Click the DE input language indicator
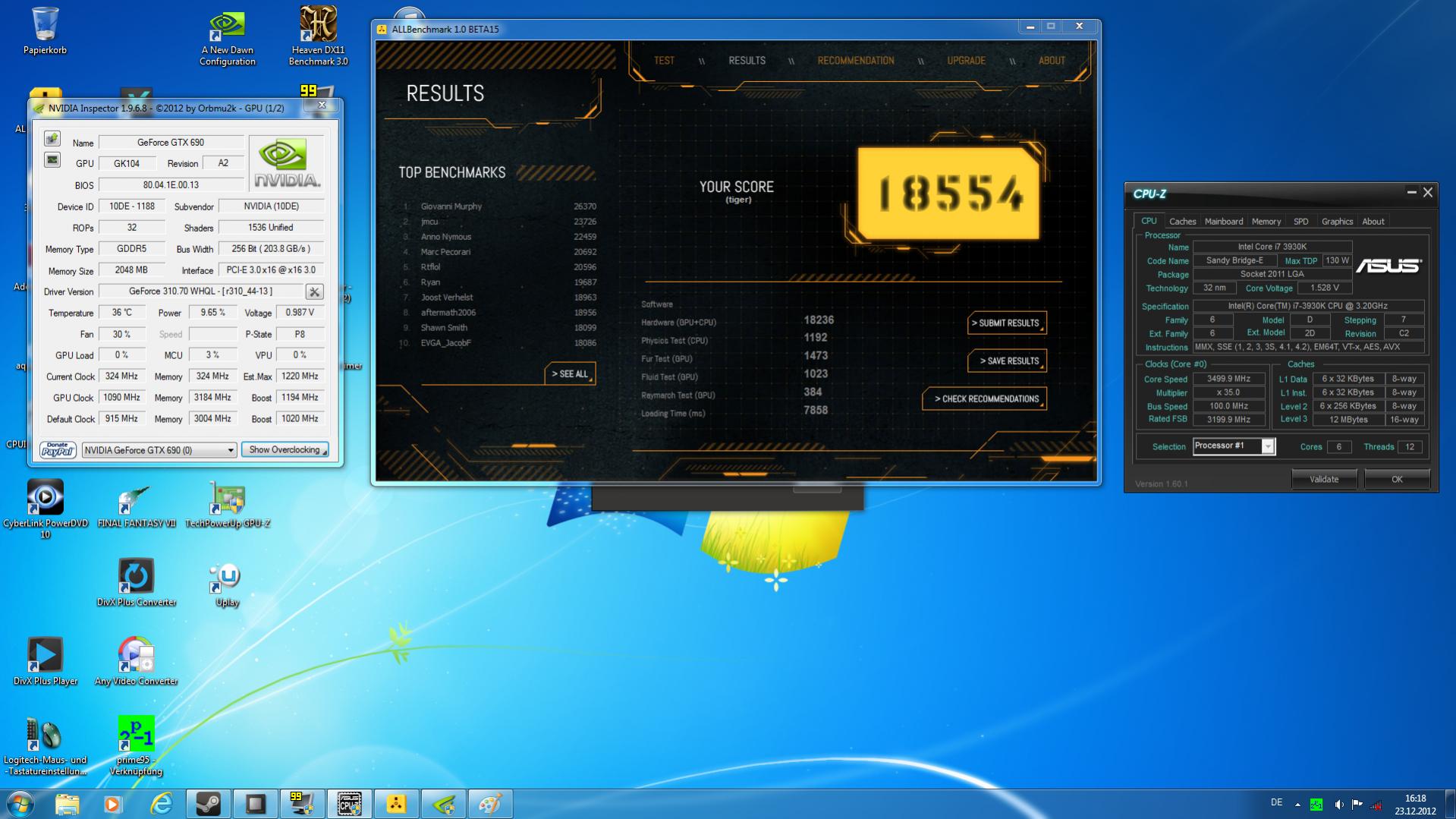The width and height of the screenshot is (1456, 819). click(1276, 802)
